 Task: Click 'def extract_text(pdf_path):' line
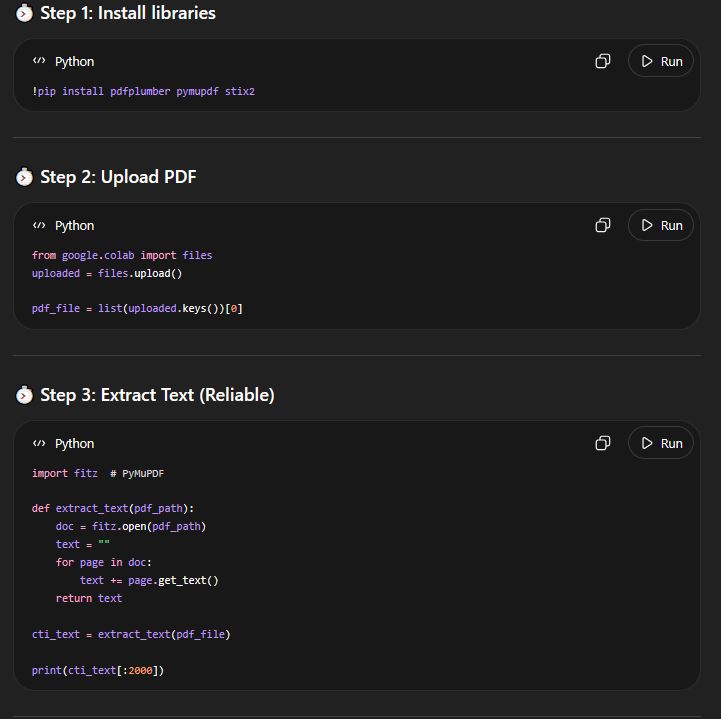click(x=113, y=508)
